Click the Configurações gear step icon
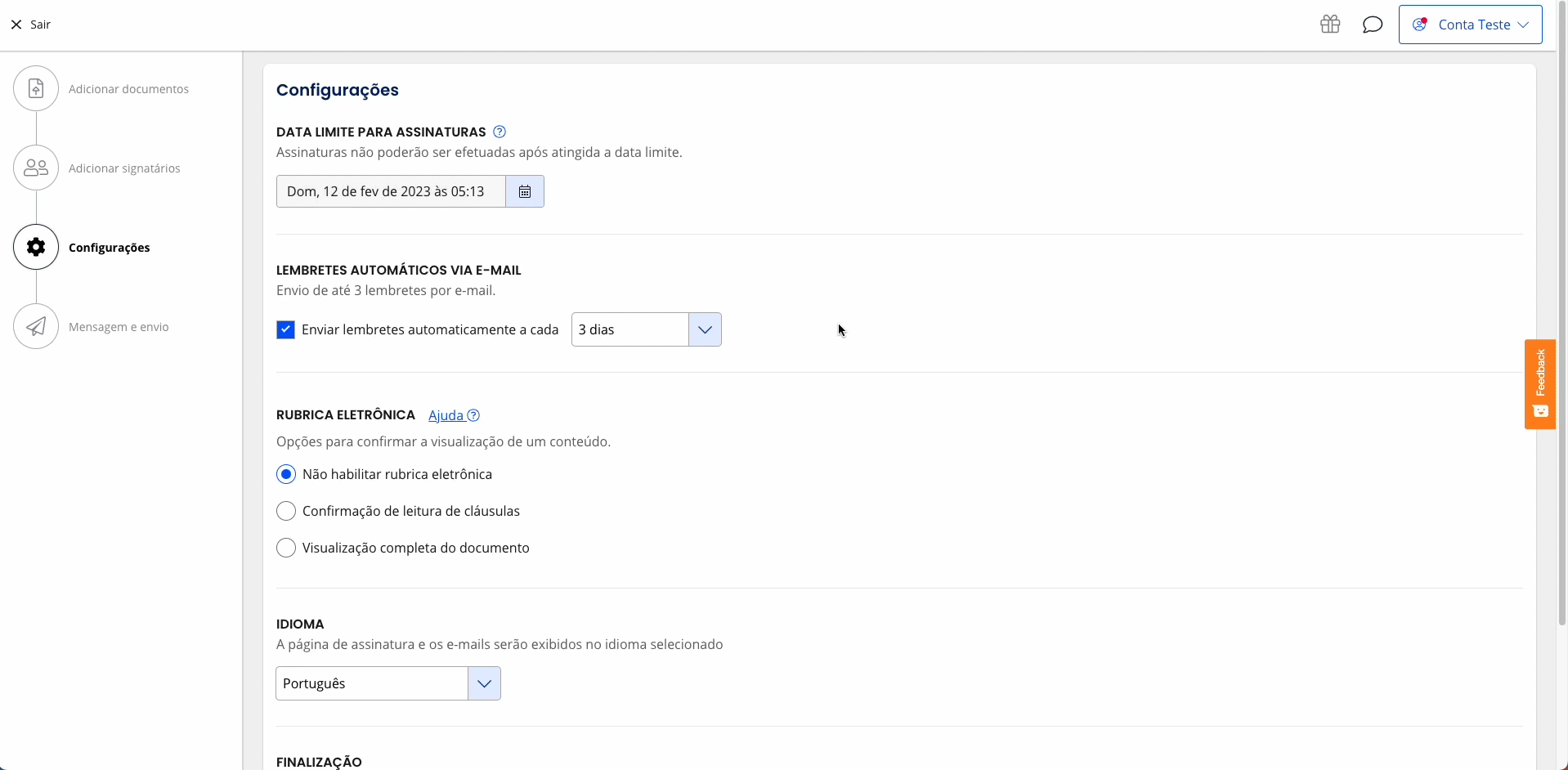This screenshot has height=770, width=1568. click(x=36, y=247)
